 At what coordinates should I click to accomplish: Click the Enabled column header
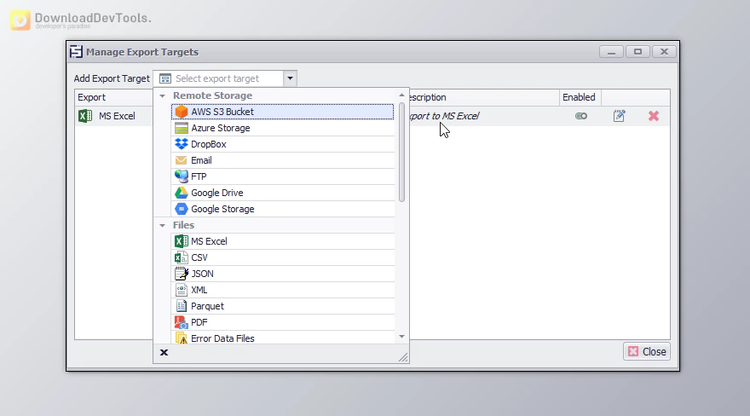pyautogui.click(x=580, y=97)
